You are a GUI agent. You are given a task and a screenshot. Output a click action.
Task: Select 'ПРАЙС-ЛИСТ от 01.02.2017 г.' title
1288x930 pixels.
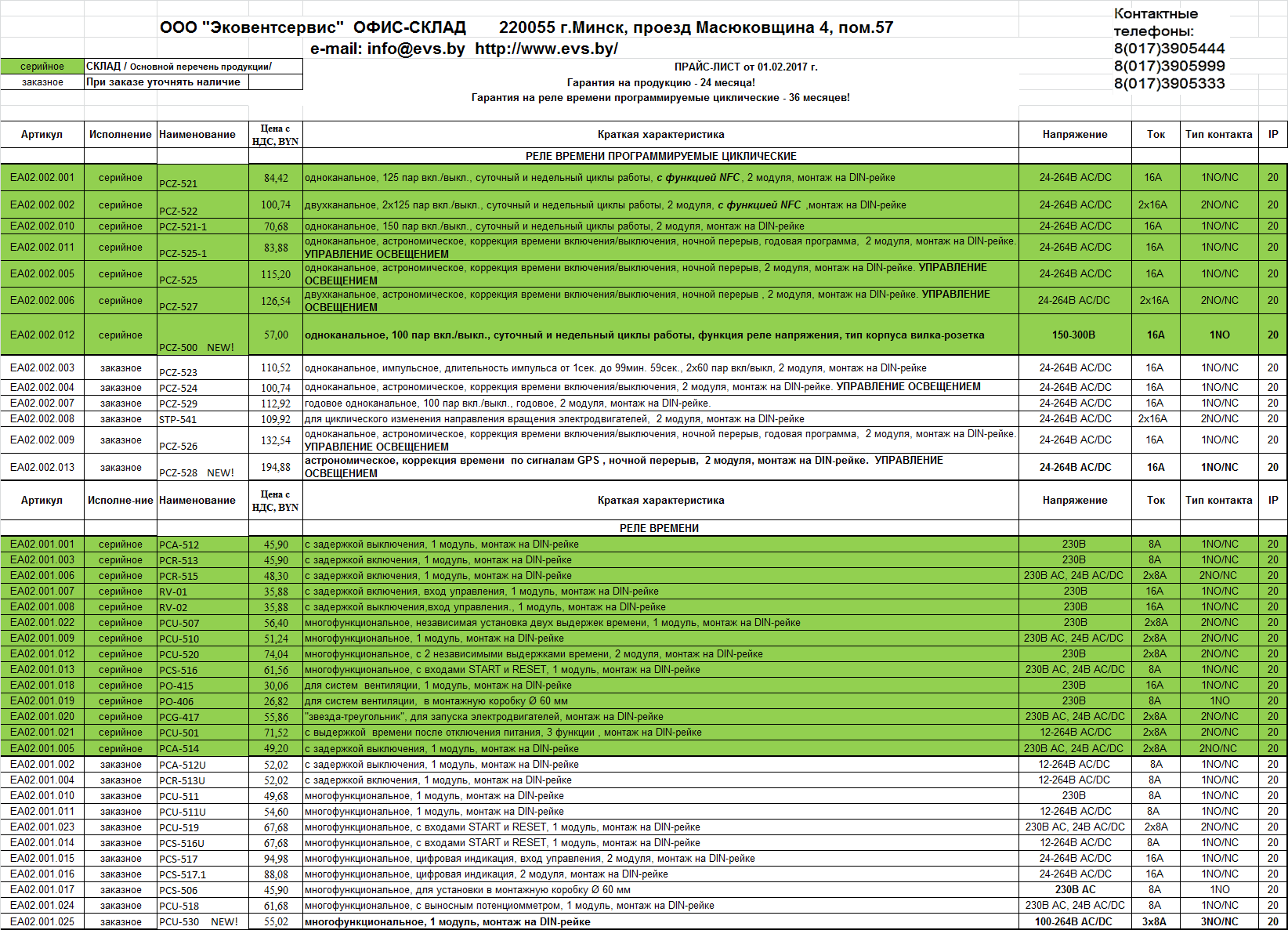[746, 67]
